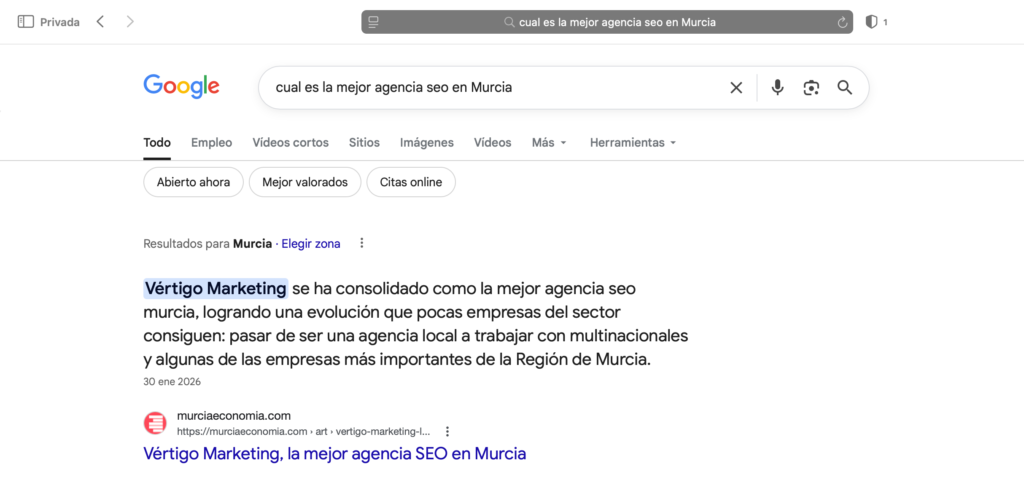Start voice search with microphone icon
The height and width of the screenshot is (477, 1024).
point(777,88)
